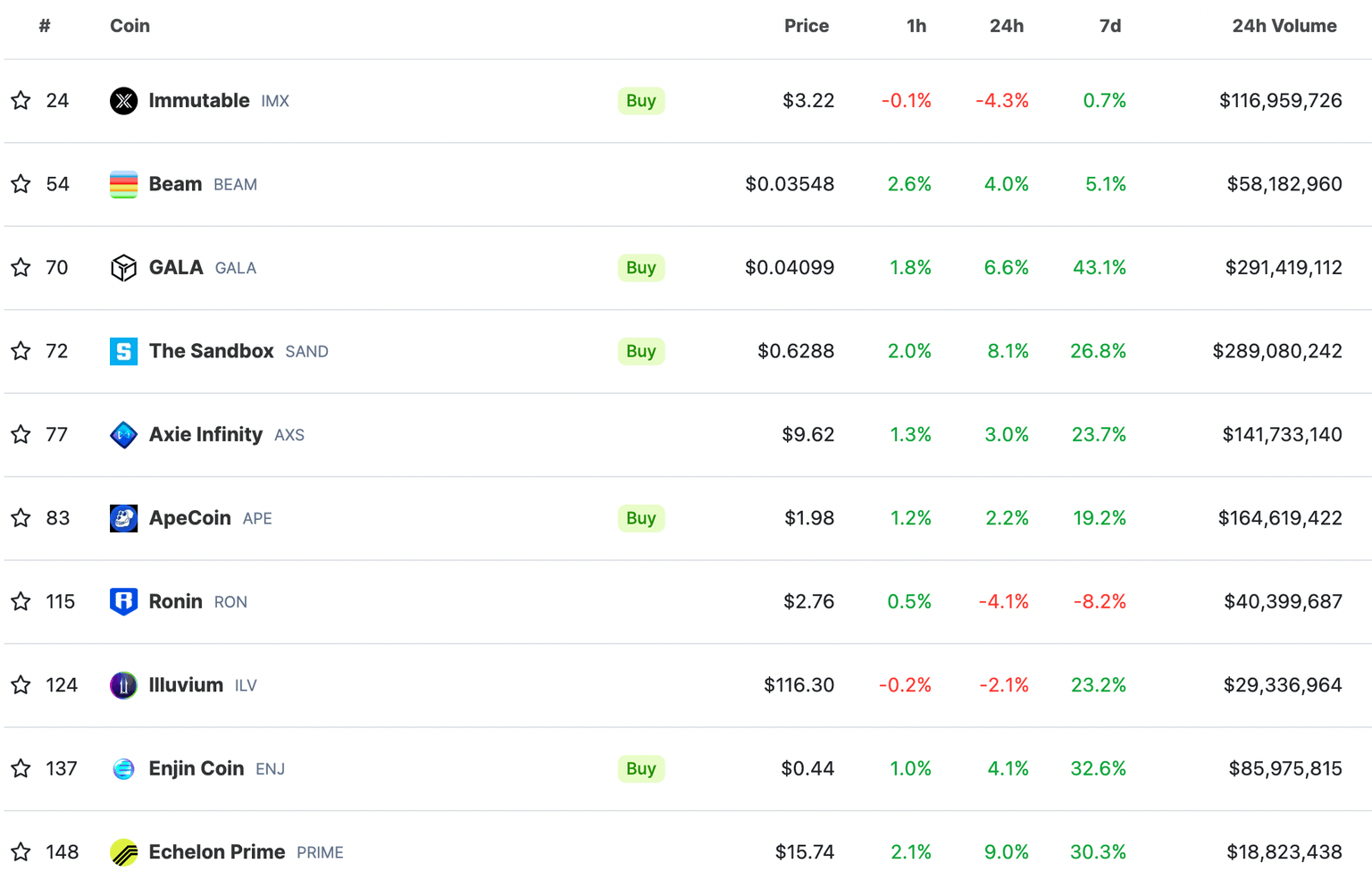Screen dimensions: 1372x888
Task: Click the Immutable coin logo icon
Action: coord(123,101)
